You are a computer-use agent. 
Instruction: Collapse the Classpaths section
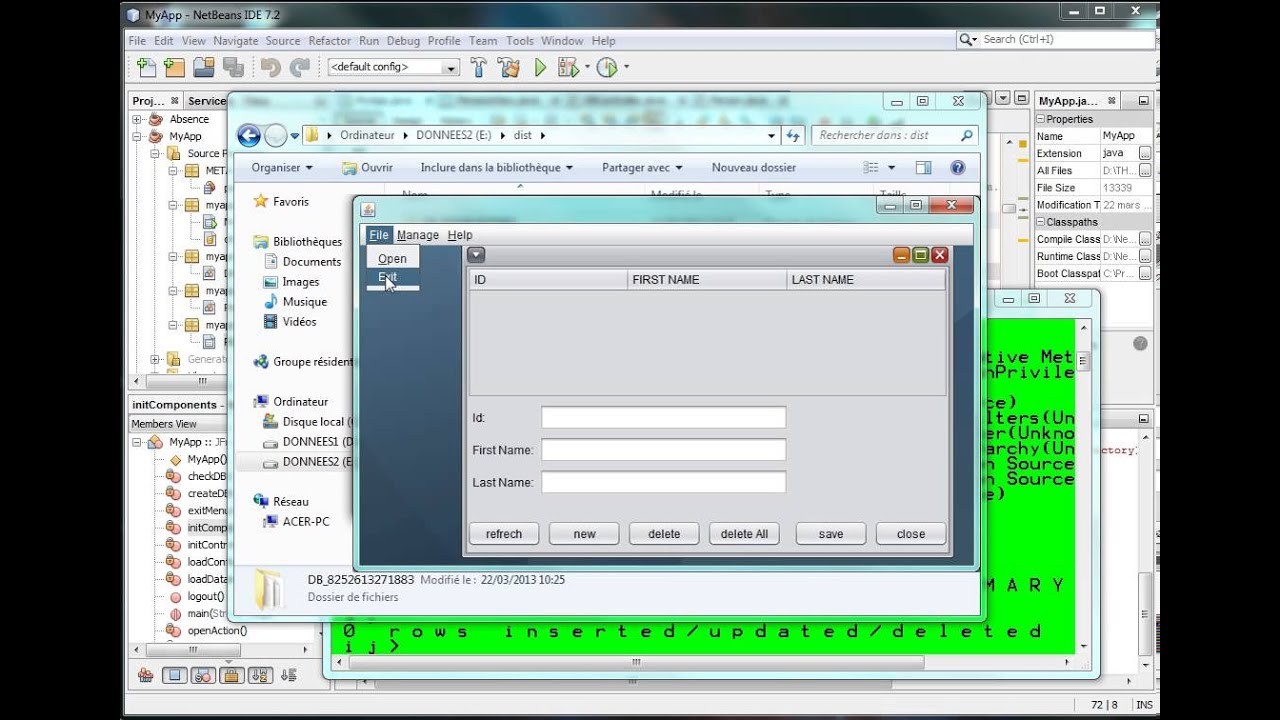1040,222
